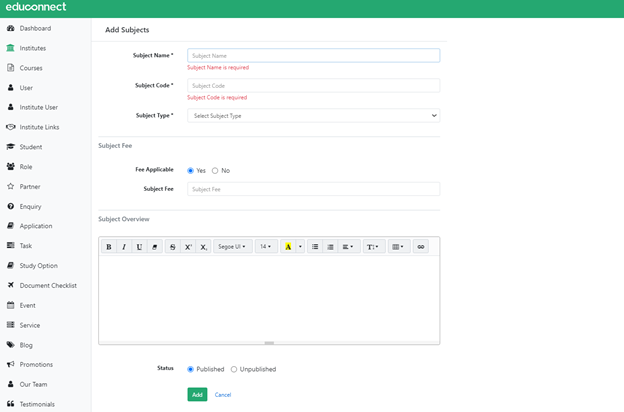
Task: Click inside the Subject Overview text area
Action: tap(269, 299)
